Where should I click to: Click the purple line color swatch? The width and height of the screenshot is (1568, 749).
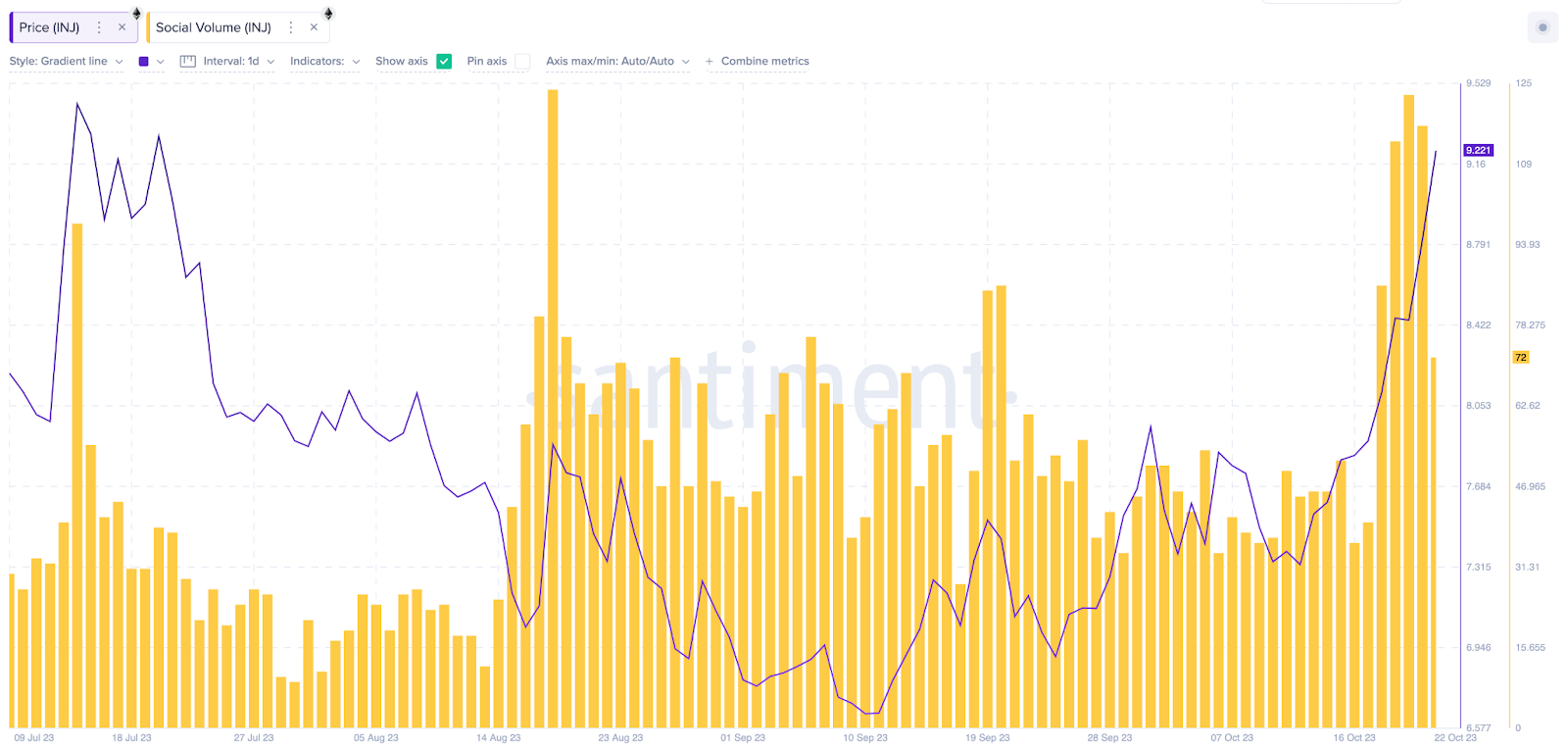coord(144,61)
